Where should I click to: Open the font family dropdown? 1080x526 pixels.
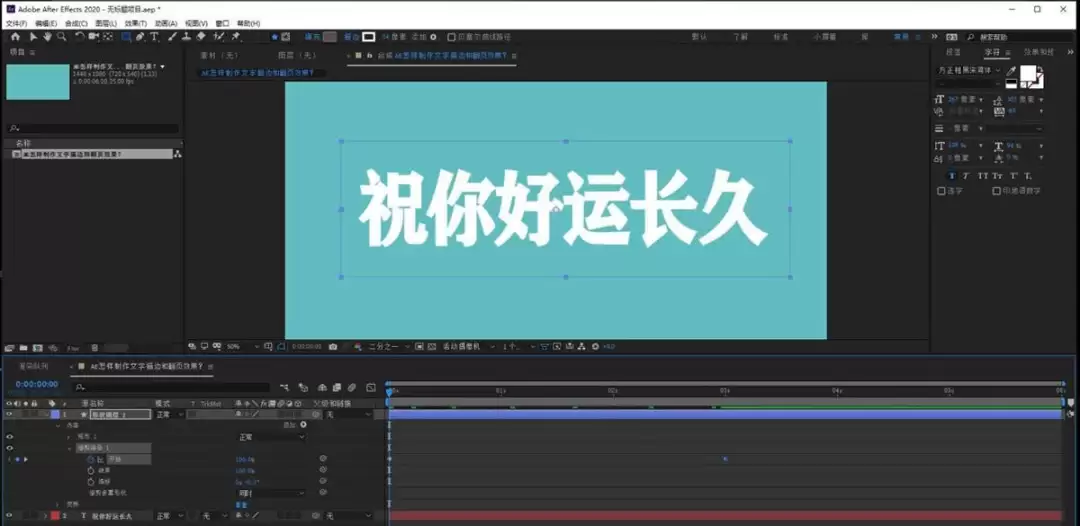(x=969, y=70)
